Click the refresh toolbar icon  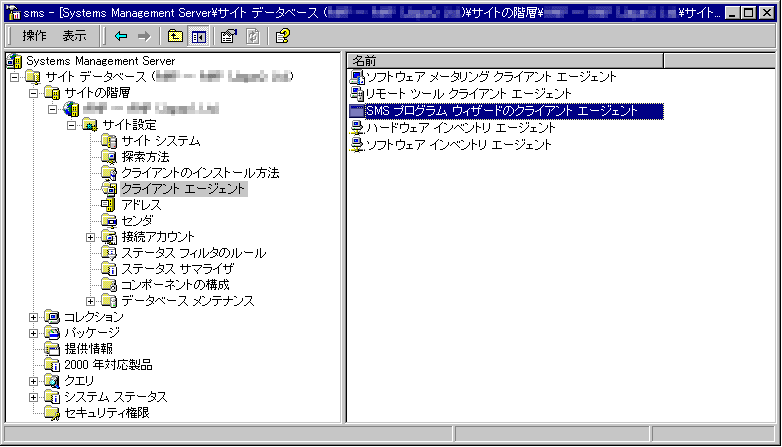[x=252, y=36]
